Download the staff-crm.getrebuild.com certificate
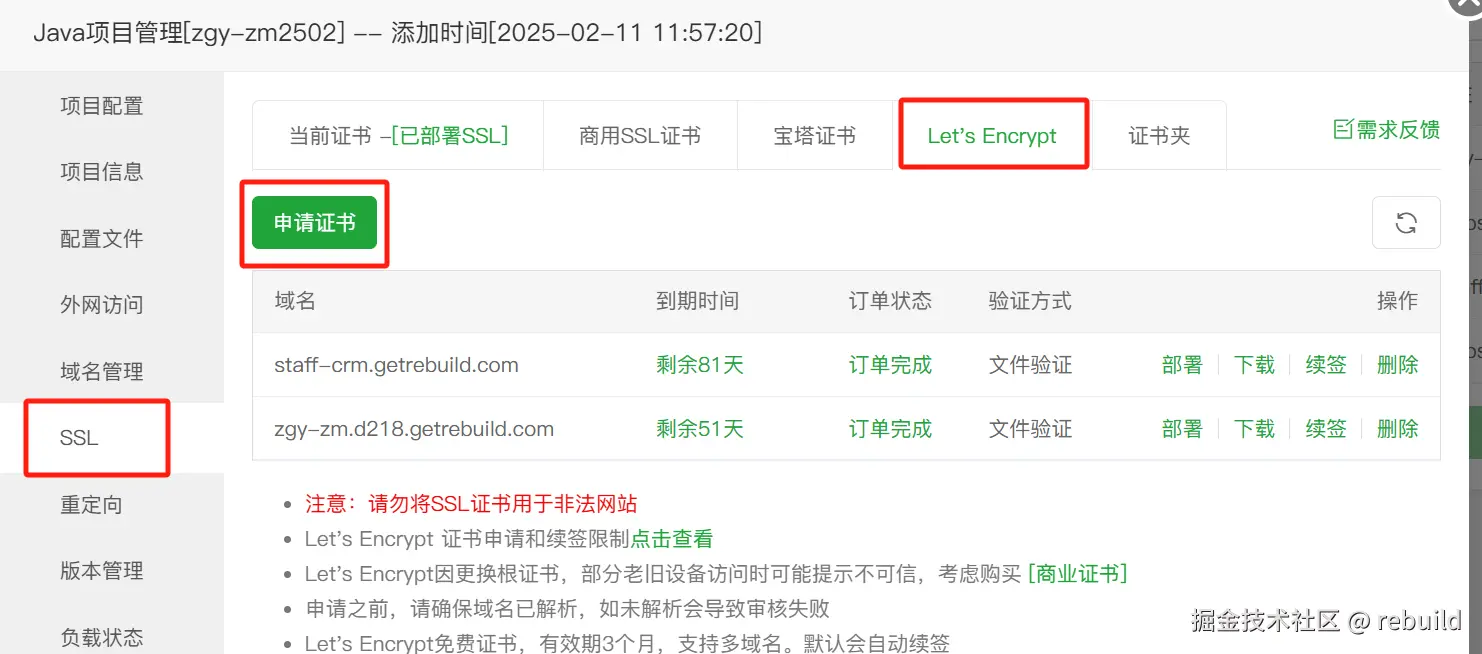The image size is (1482, 654). point(1254,365)
